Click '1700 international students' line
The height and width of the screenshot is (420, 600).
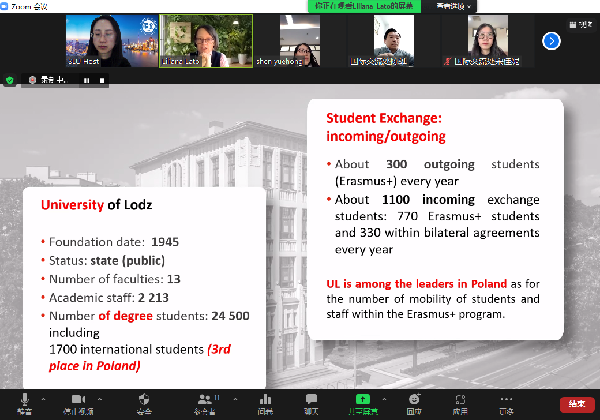click(126, 350)
